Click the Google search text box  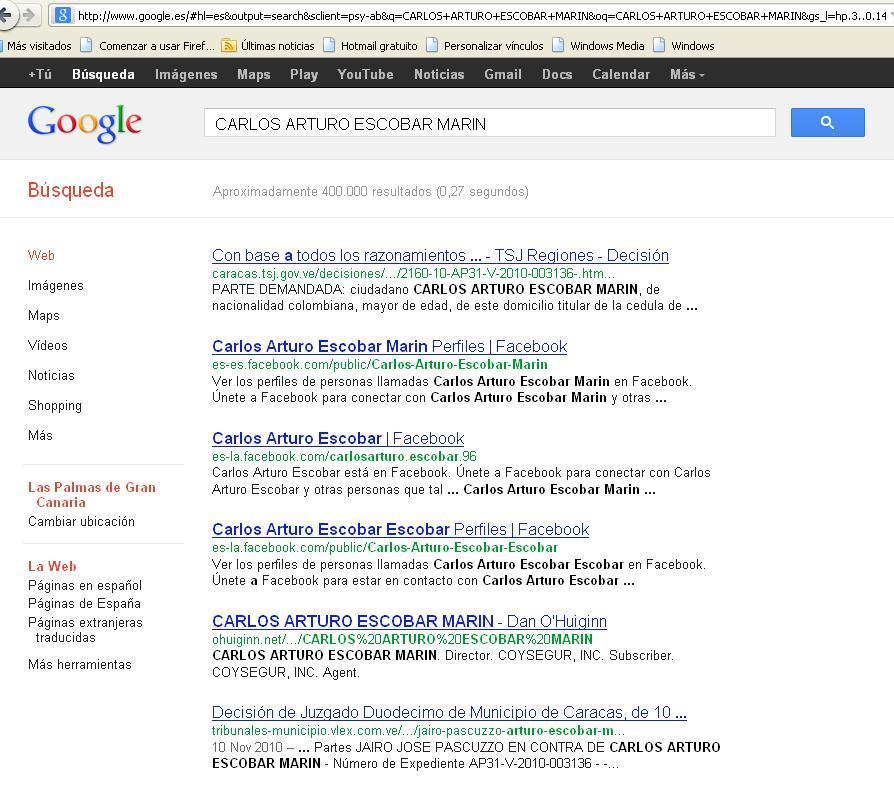tap(489, 123)
